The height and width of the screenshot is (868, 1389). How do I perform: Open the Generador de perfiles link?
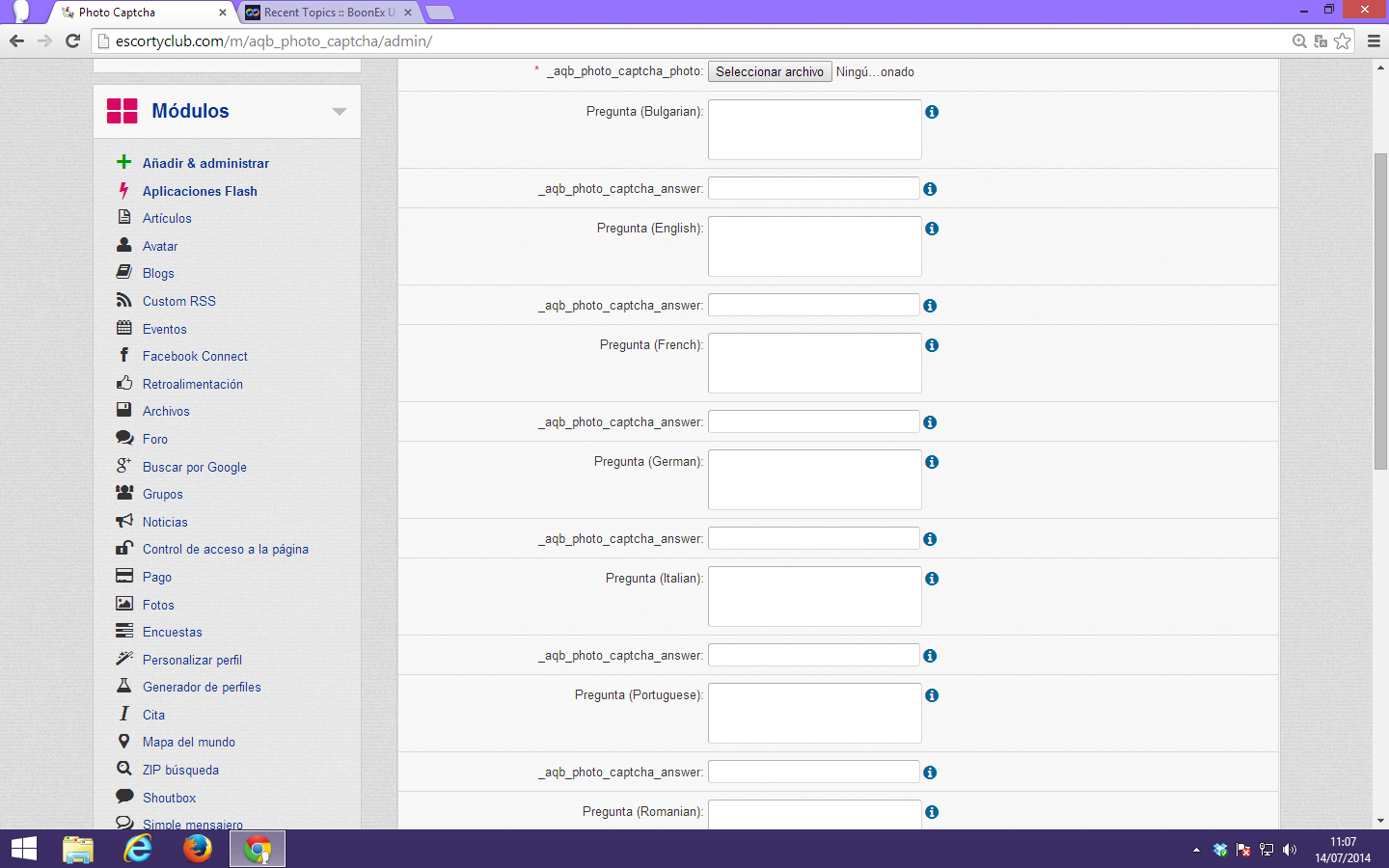pos(202,687)
